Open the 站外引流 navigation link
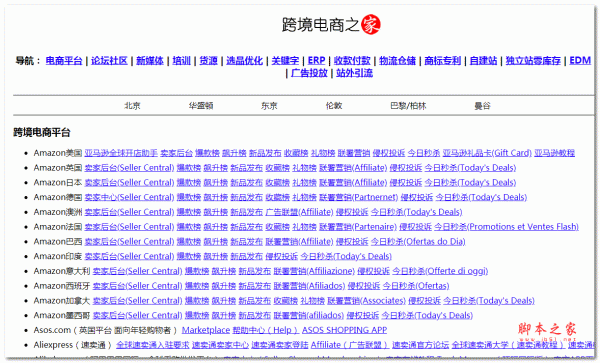Image resolution: width=600 pixels, height=363 pixels. pos(354,73)
